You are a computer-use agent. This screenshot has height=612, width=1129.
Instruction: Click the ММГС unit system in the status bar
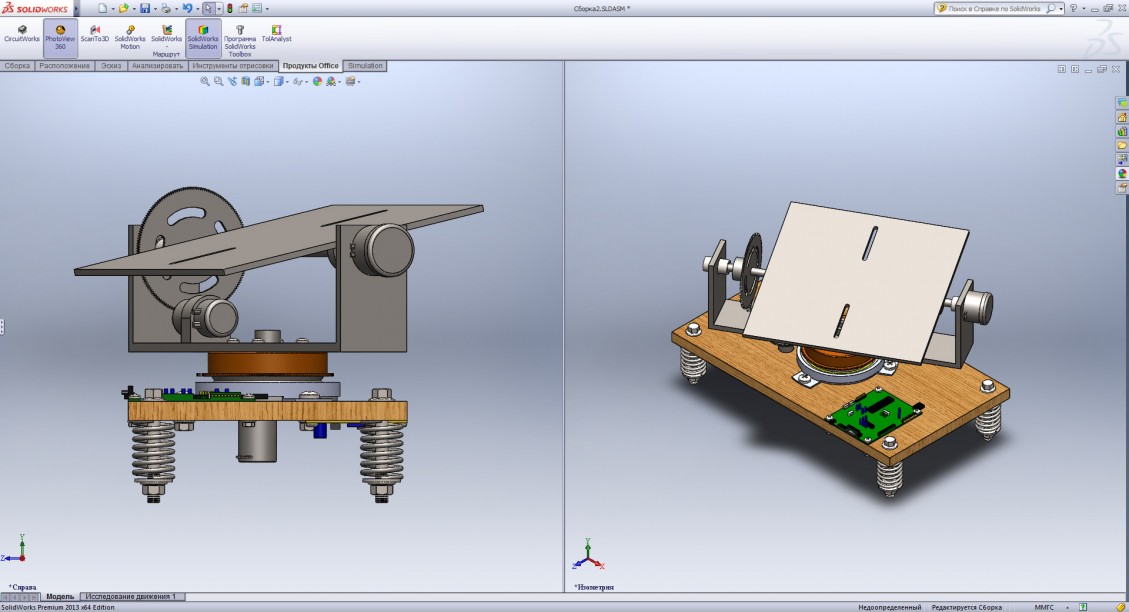(1043, 607)
